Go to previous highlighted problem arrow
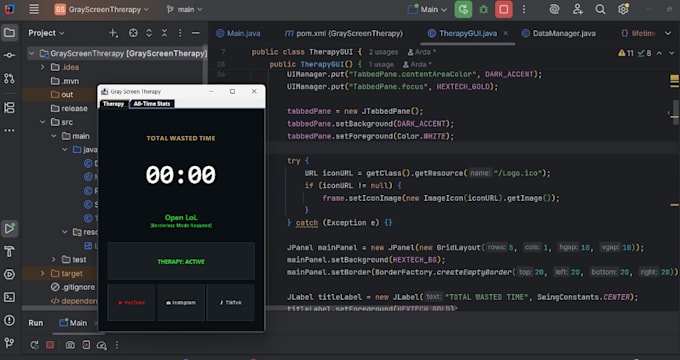680x360 pixels. point(659,53)
